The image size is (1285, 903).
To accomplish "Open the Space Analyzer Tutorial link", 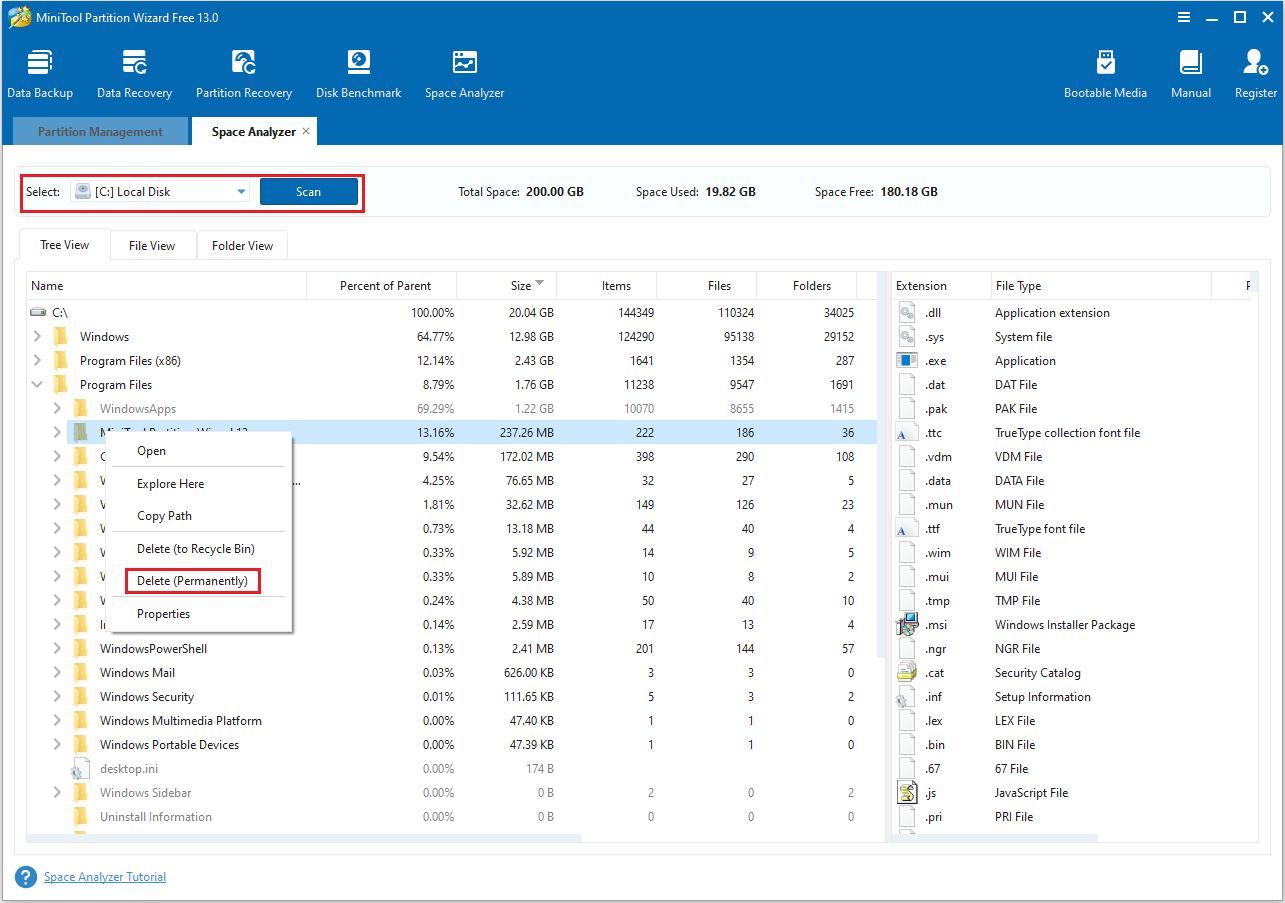I will 105,877.
